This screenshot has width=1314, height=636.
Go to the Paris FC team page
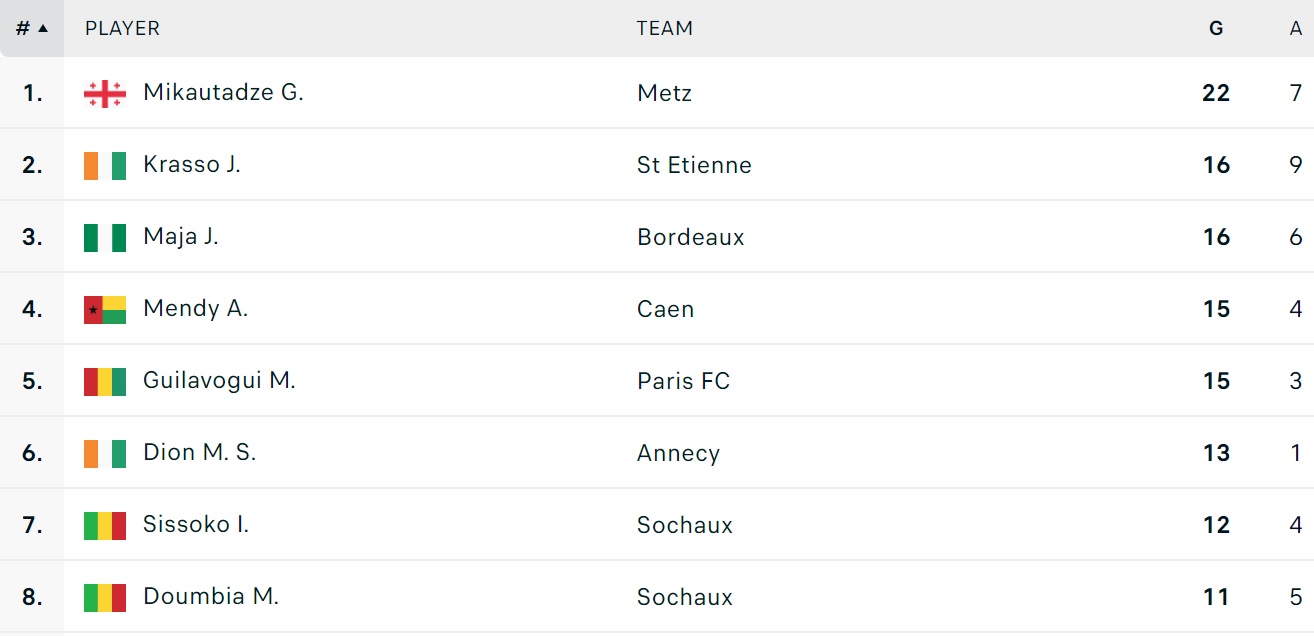point(683,381)
